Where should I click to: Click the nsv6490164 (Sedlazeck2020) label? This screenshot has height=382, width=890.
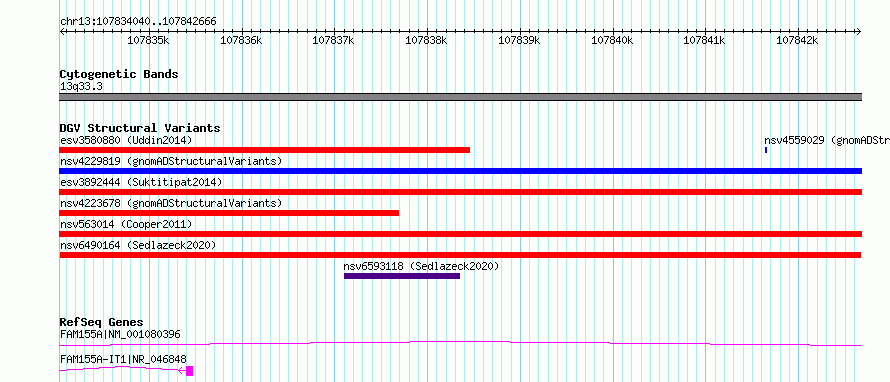(x=138, y=245)
